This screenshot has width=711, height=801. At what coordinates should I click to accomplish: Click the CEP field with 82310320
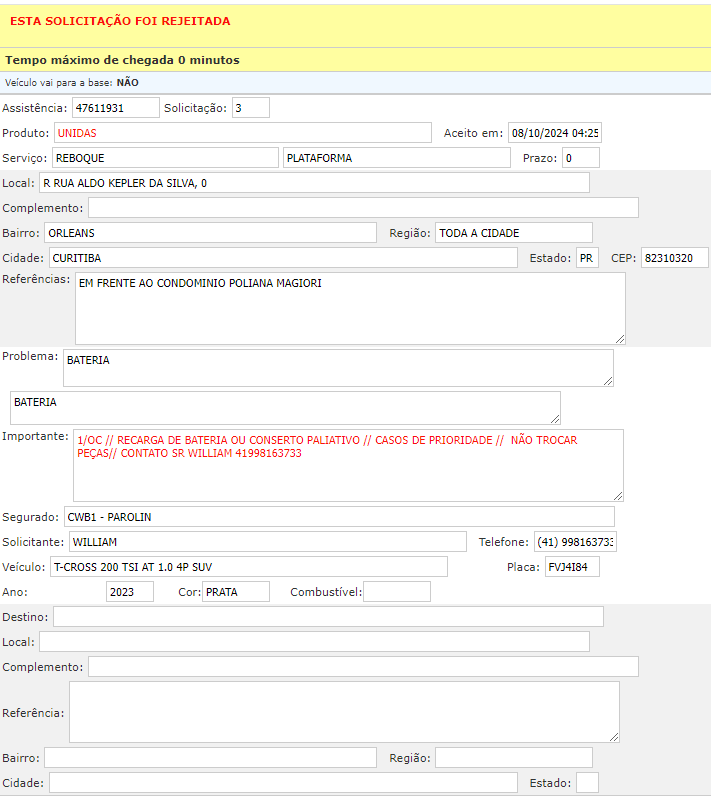(x=674, y=258)
